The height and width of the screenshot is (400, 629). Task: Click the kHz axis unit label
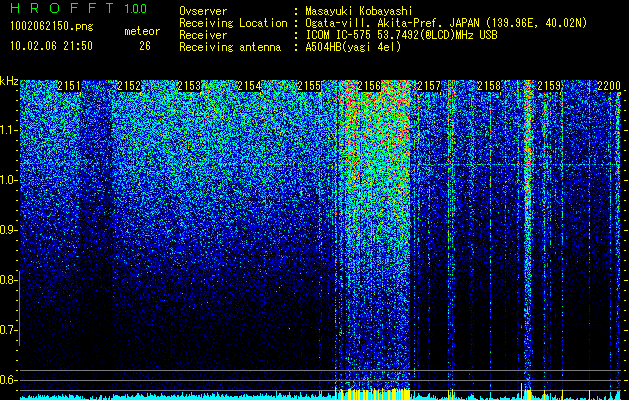pos(9,81)
